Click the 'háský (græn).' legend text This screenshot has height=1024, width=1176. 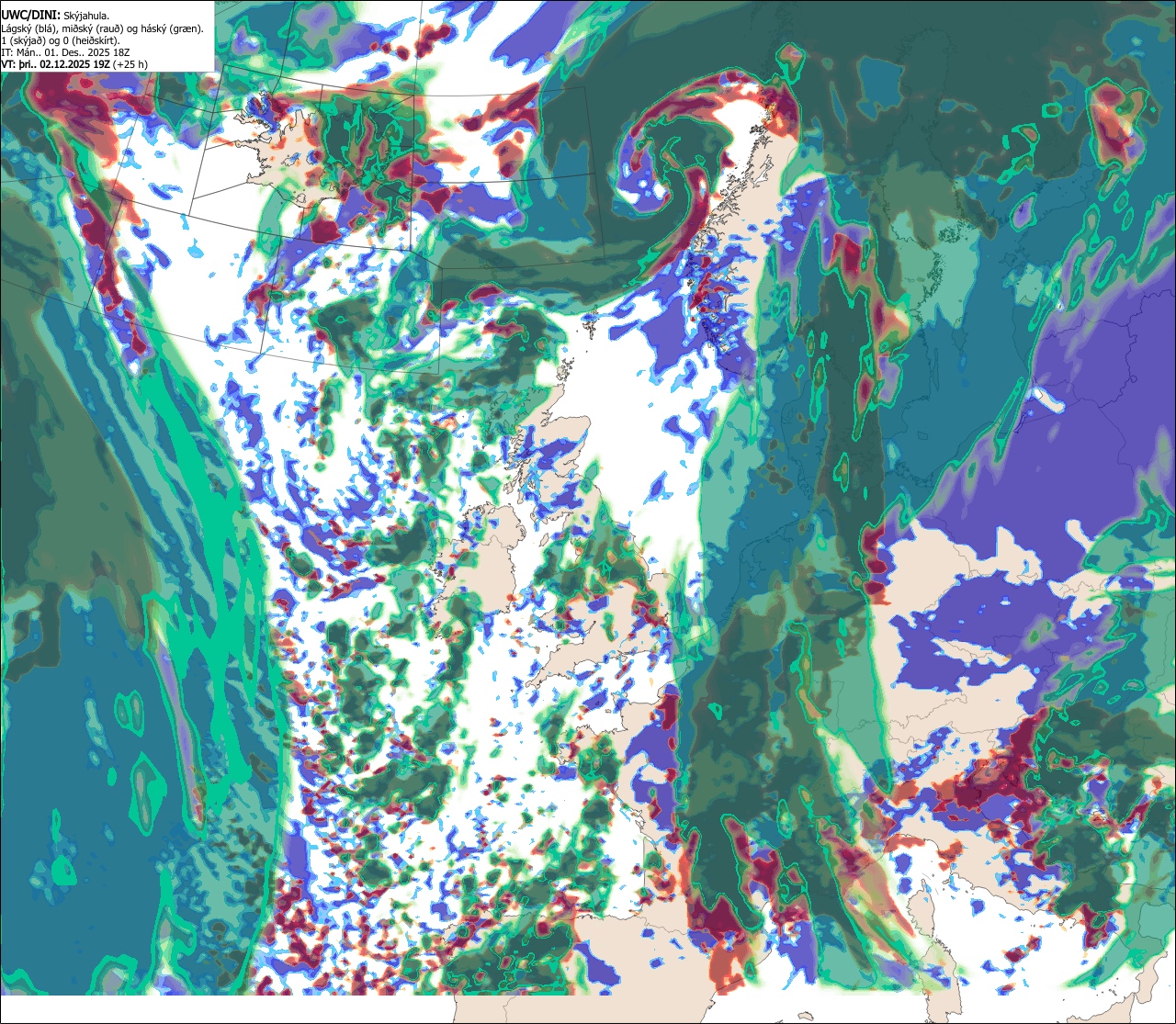coord(172,28)
